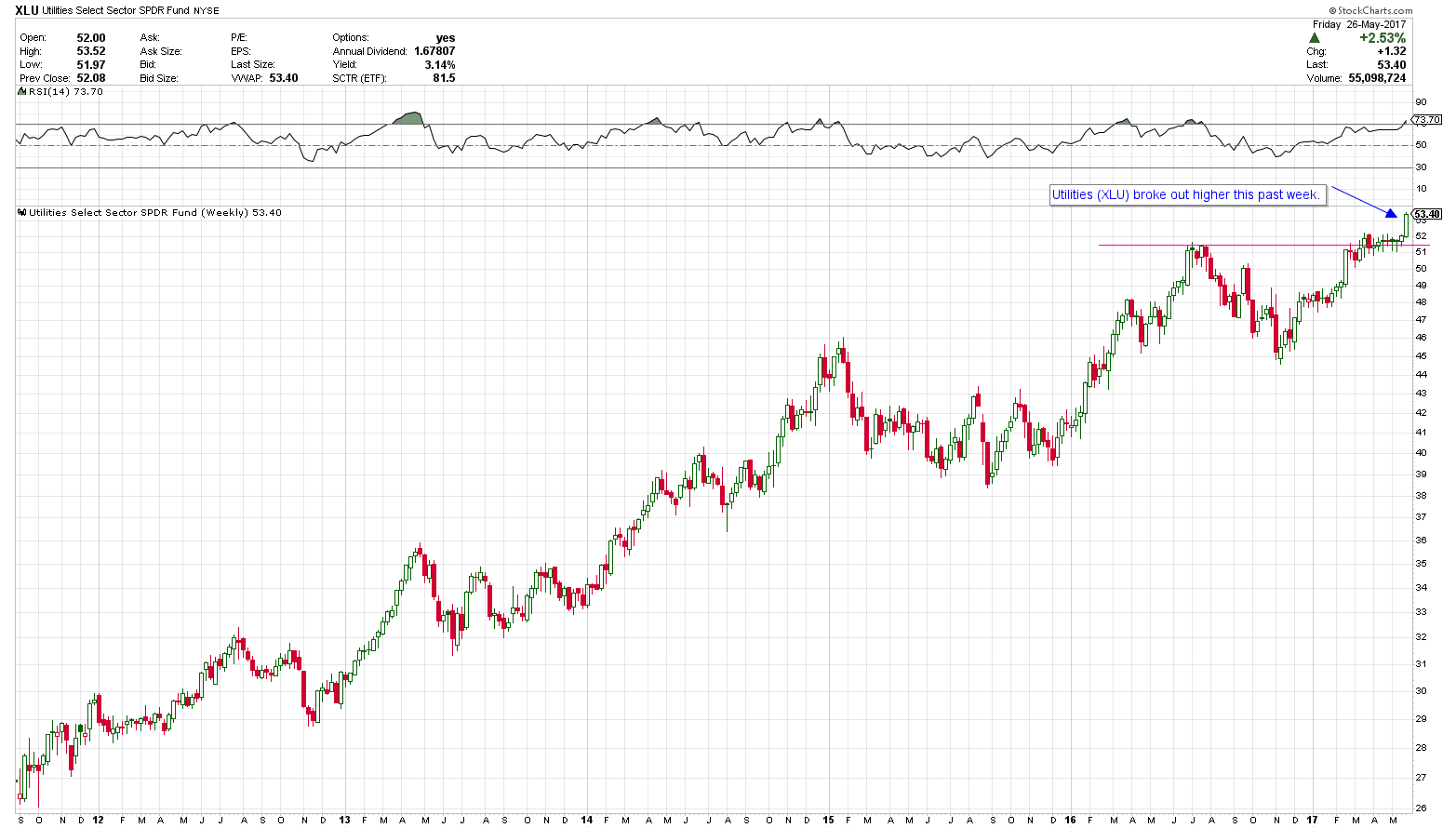Click the Options value 'yes'
The height and width of the screenshot is (828, 1456).
(x=446, y=38)
